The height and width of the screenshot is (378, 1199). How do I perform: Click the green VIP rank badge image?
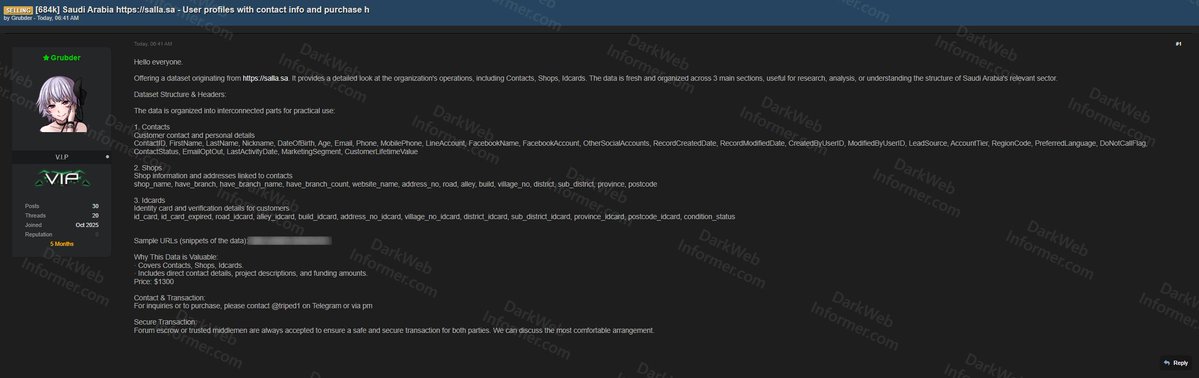[x=61, y=179]
